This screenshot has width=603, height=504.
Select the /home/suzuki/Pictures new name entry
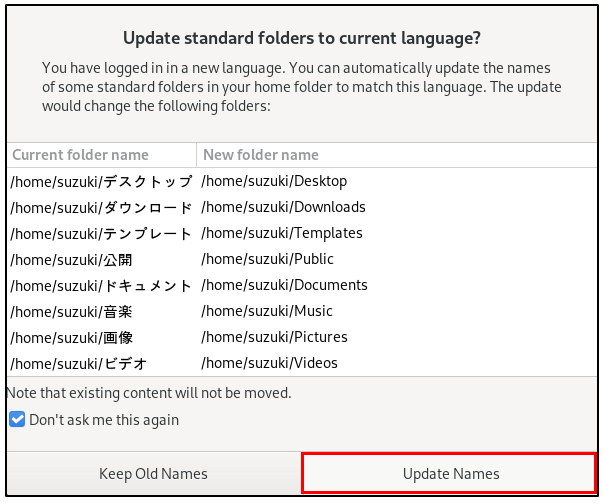(x=274, y=337)
